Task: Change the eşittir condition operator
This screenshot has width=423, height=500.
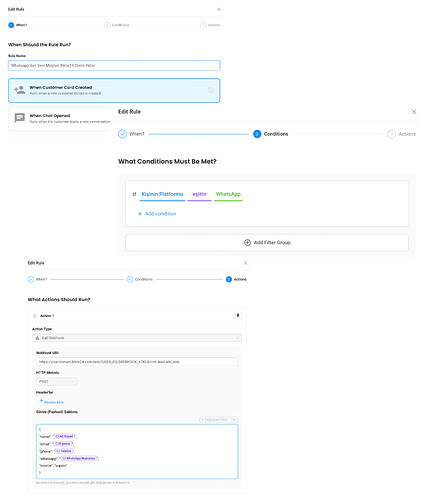Action: [199, 194]
